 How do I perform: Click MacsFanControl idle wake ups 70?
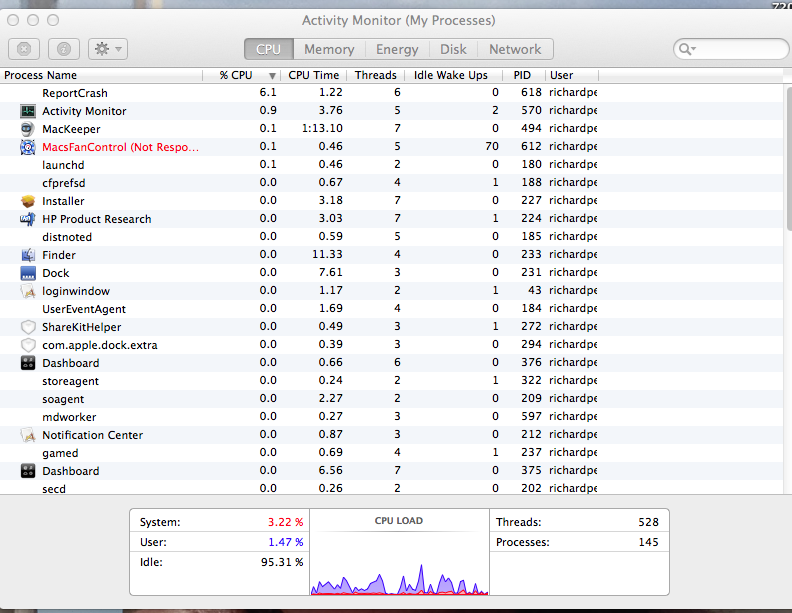492,146
